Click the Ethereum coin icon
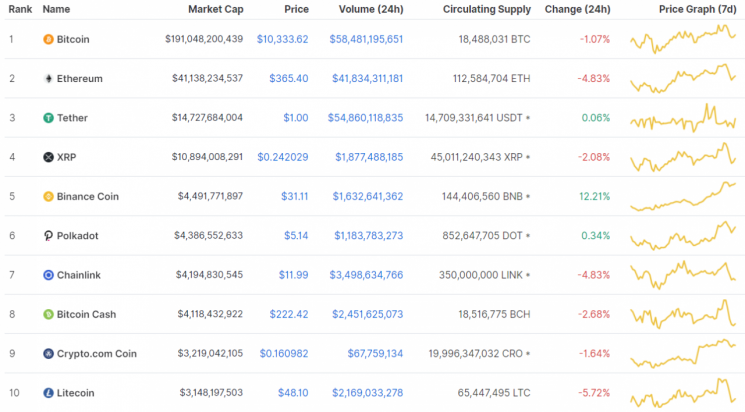745x412 pixels. (x=48, y=79)
